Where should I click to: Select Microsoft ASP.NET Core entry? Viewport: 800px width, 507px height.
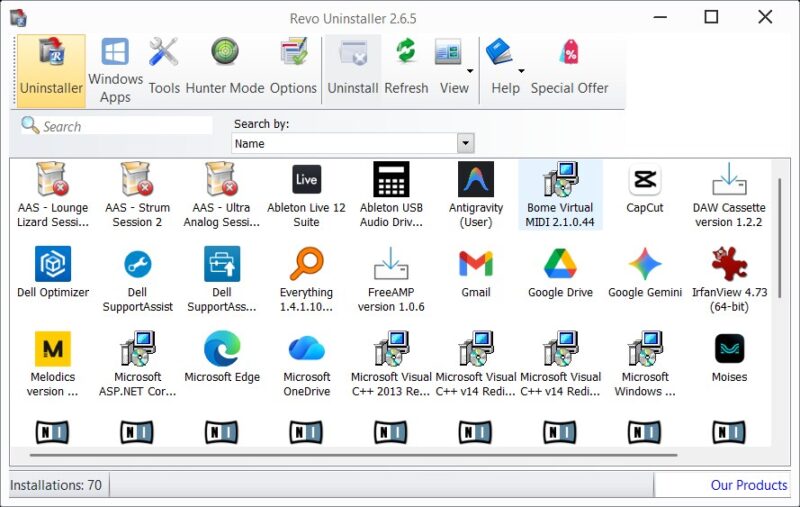[137, 364]
